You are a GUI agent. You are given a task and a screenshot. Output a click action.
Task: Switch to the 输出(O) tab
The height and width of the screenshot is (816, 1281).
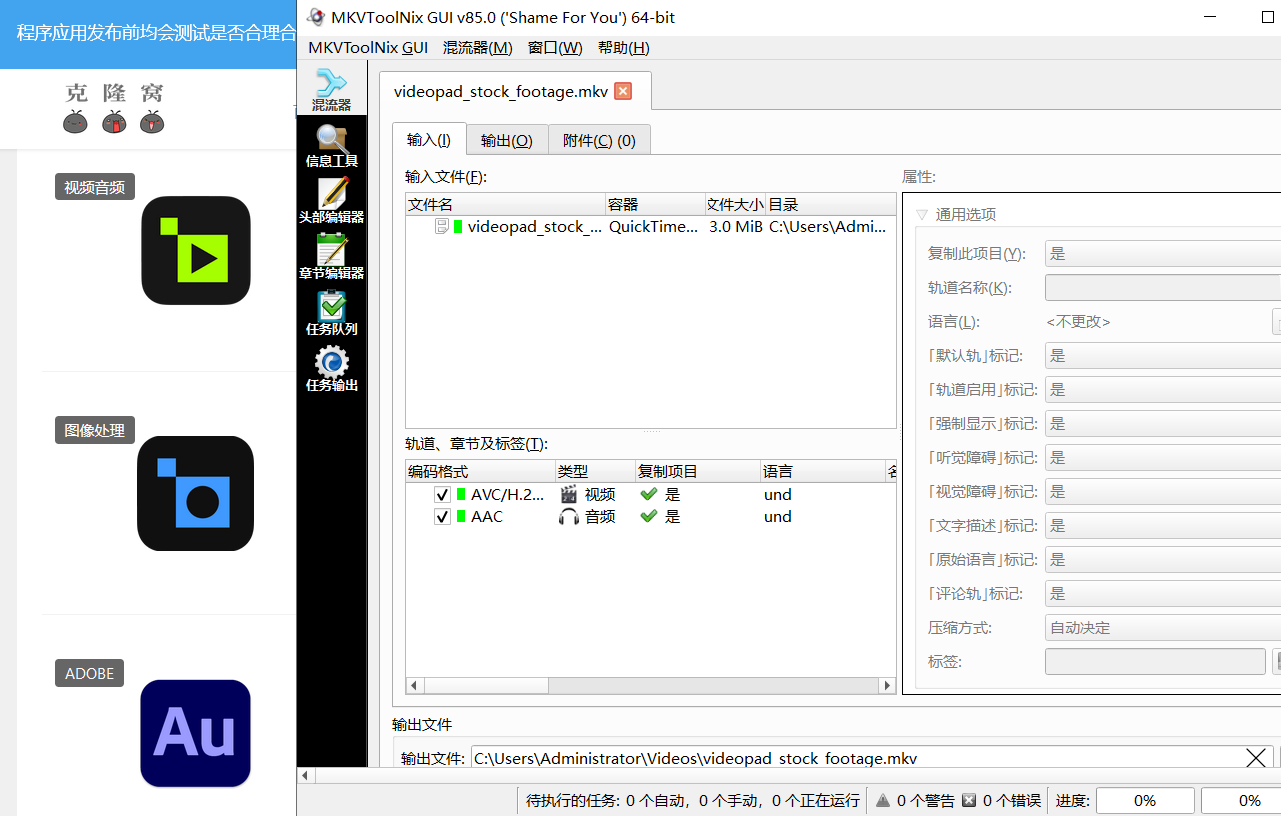tap(507, 141)
